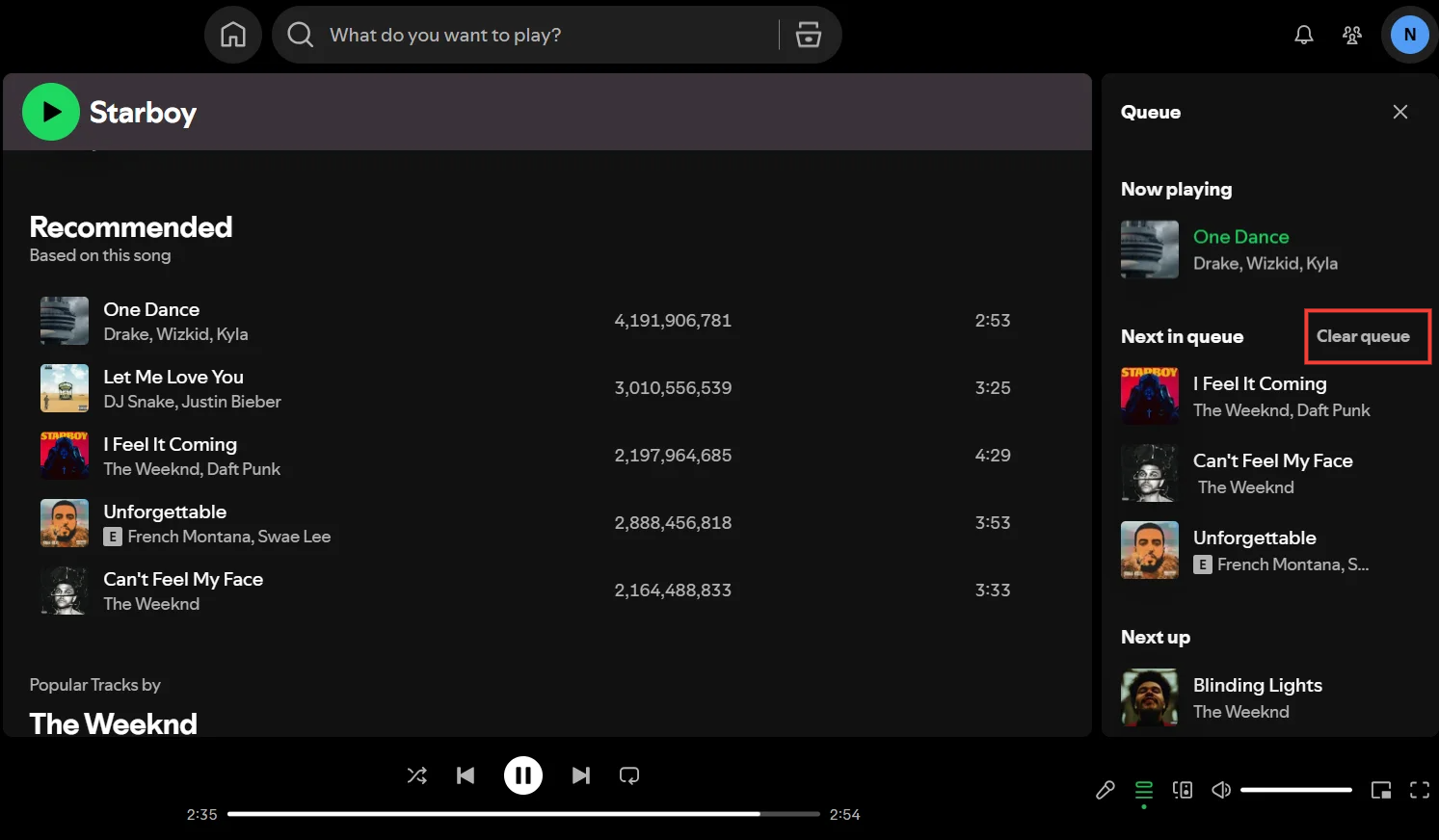Click the Clear queue button

1363,336
